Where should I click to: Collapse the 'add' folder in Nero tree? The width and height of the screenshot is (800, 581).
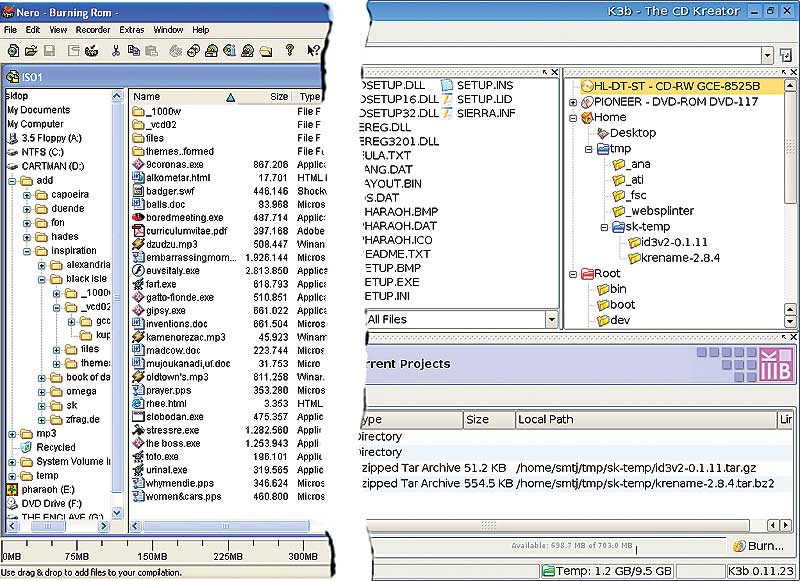(12, 181)
